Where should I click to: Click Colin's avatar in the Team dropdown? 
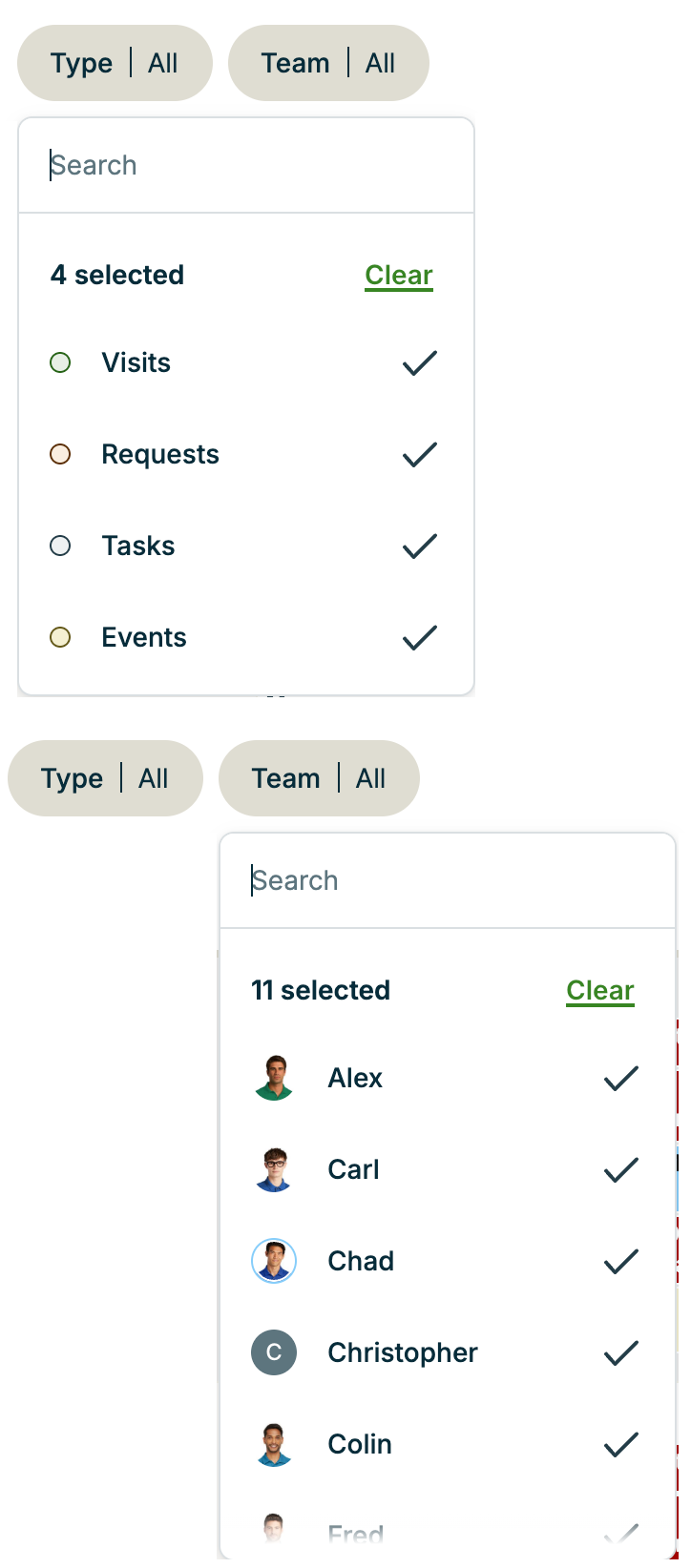tap(274, 1444)
